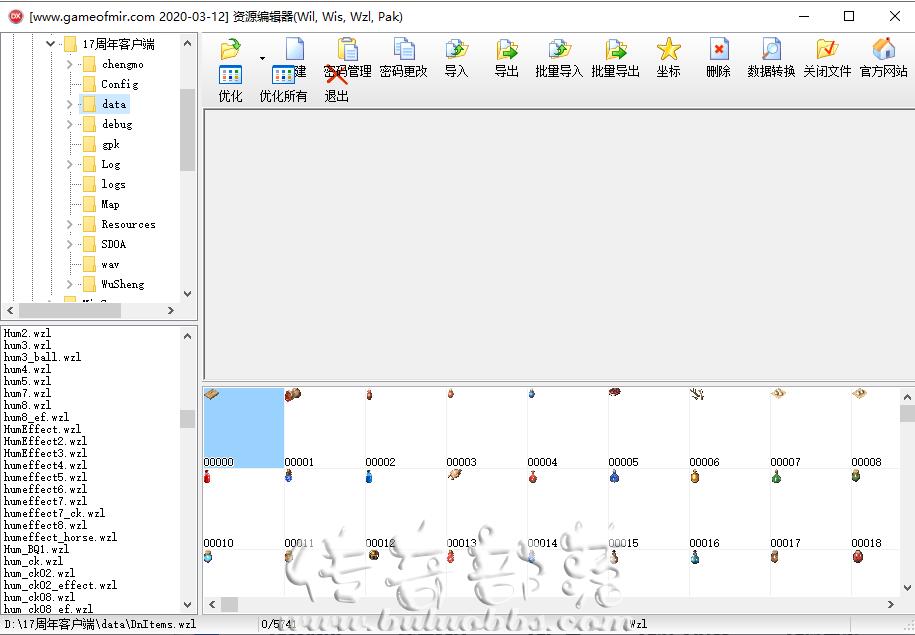Image resolution: width=915 pixels, height=635 pixels.
Task: Expand the debug folder
Action: click(x=69, y=124)
